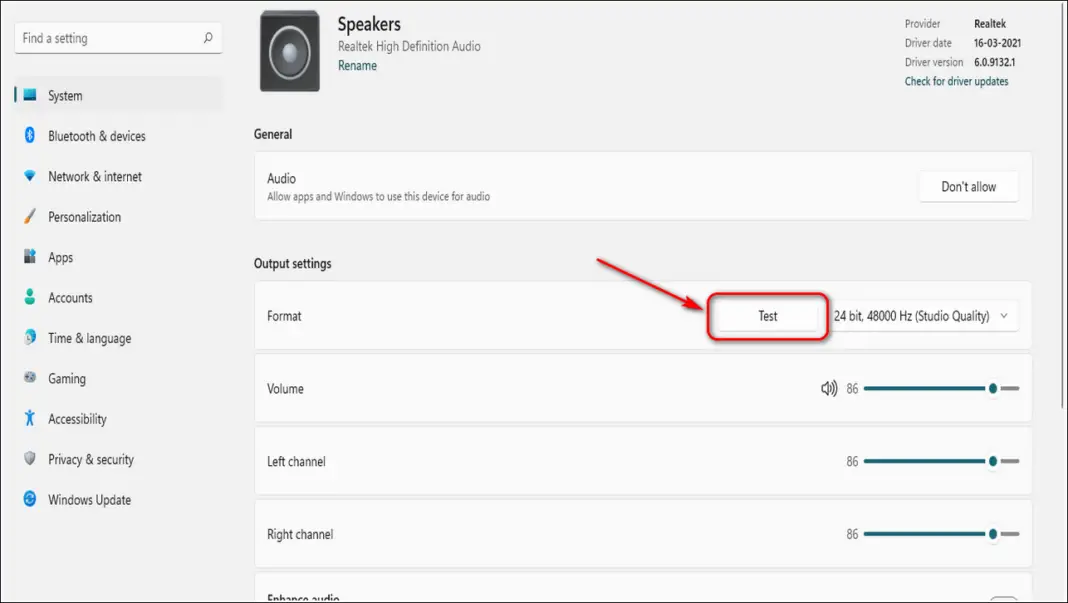Click the Test button for audio format

[x=767, y=315]
